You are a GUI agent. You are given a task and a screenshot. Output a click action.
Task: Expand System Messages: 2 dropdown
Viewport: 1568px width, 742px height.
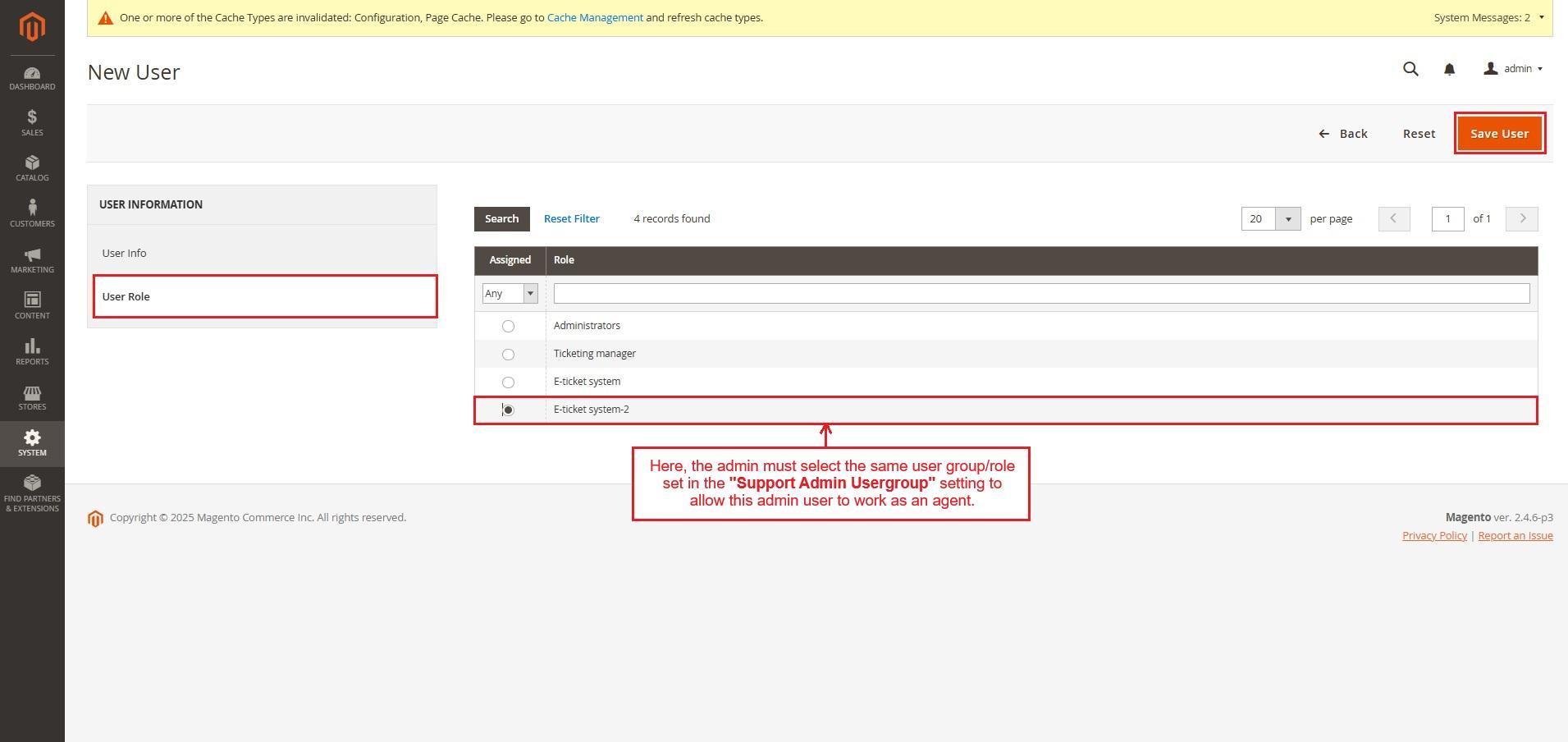coord(1489,17)
